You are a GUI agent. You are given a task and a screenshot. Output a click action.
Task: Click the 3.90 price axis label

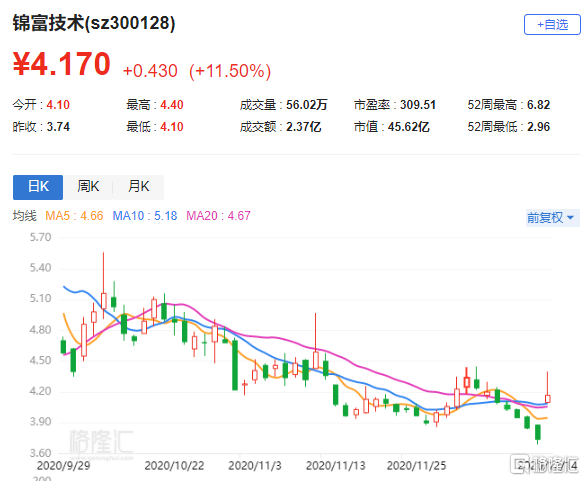pyautogui.click(x=40, y=422)
